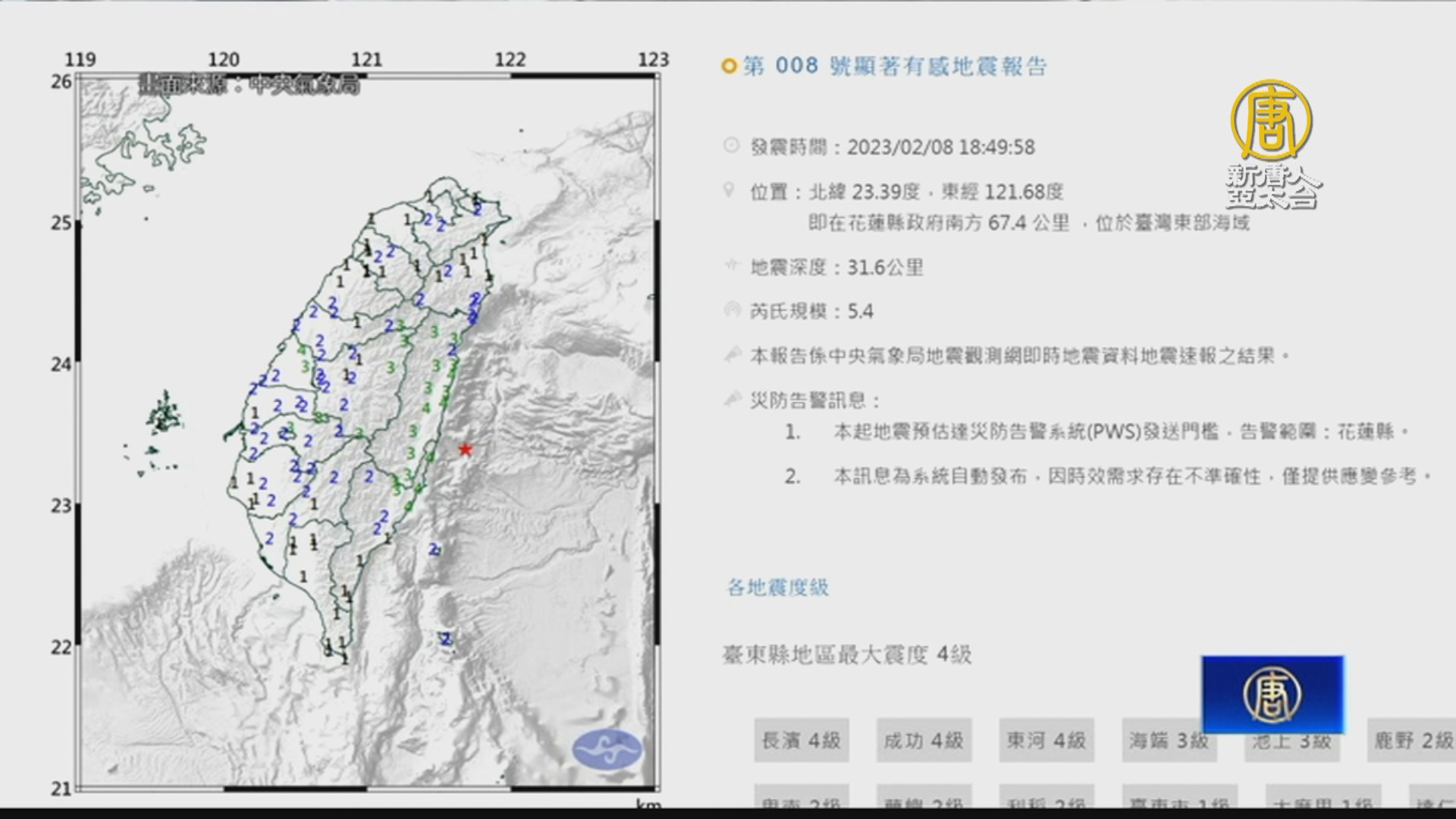Click the blue weather bureau logo on map
This screenshot has height=819, width=1456.
607,750
